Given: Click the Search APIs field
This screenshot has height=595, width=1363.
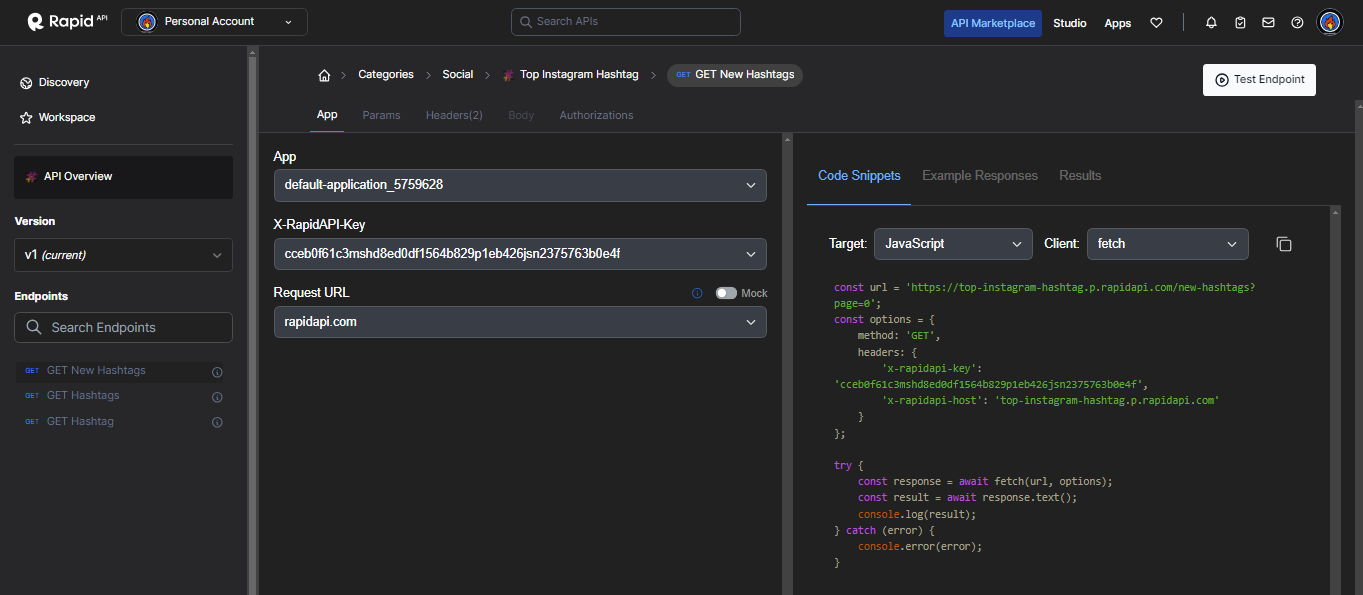Looking at the screenshot, I should coord(625,22).
